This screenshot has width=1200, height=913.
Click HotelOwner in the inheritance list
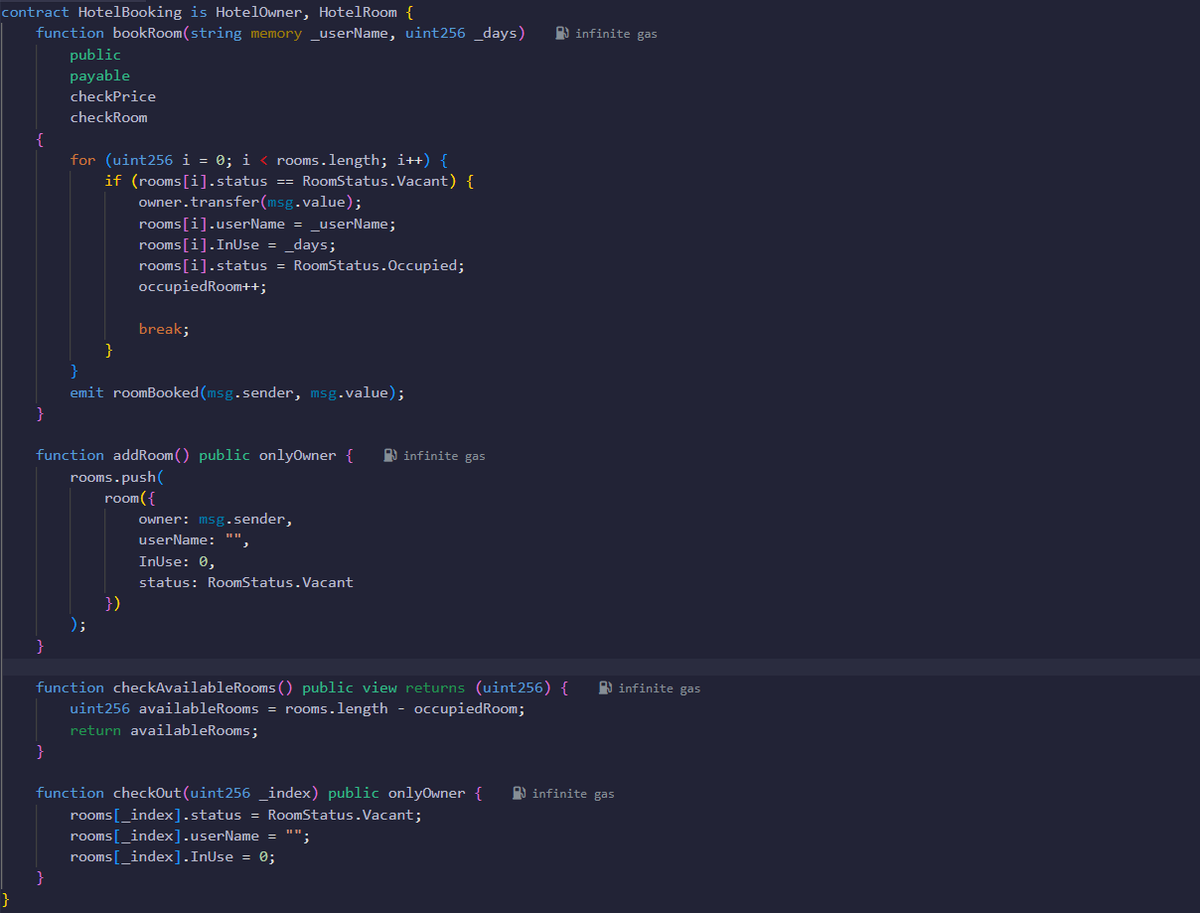point(258,12)
